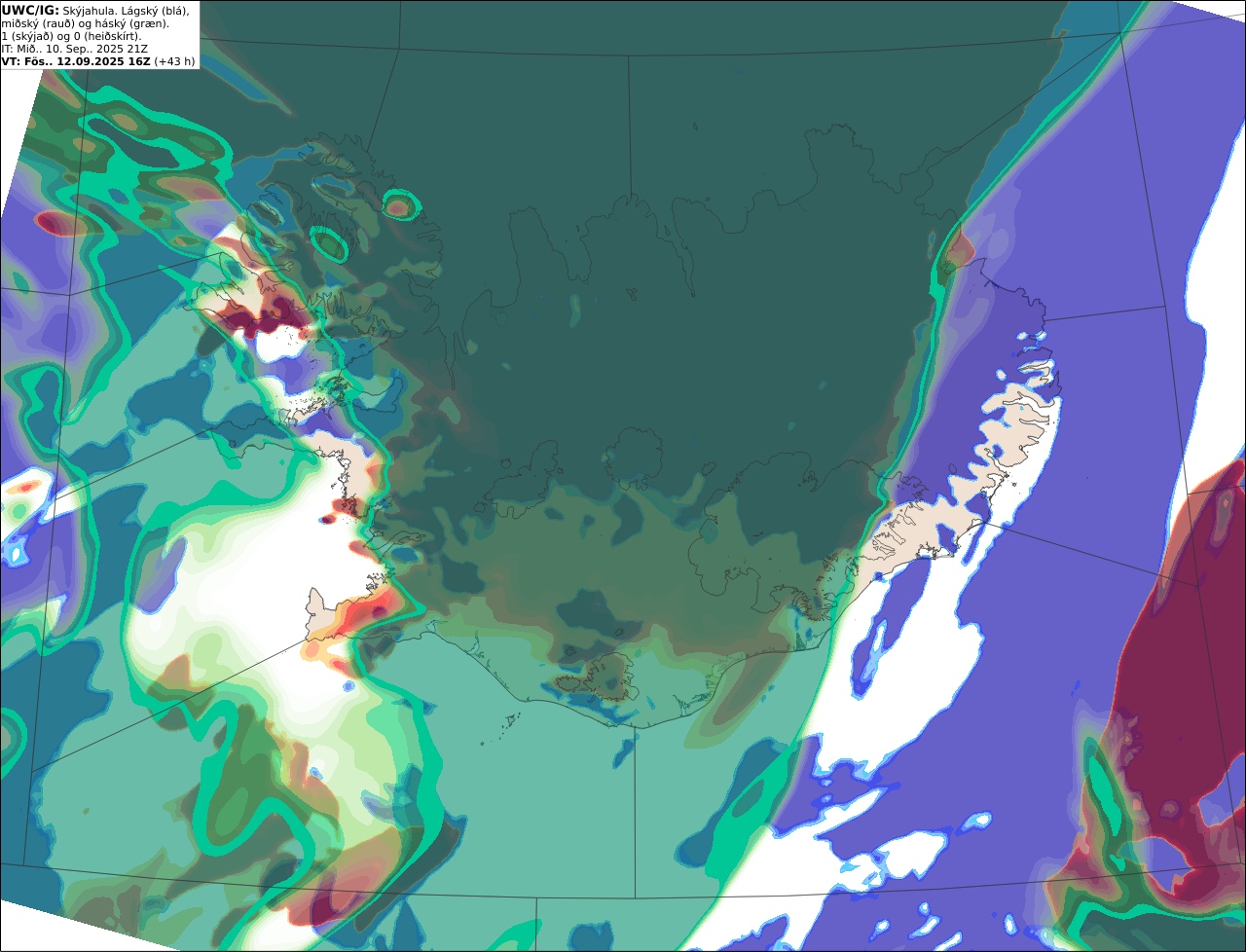Click the '1 (skýjað) og 0 (heiðskírt).' line
This screenshot has height=952, width=1246.
click(x=71, y=35)
